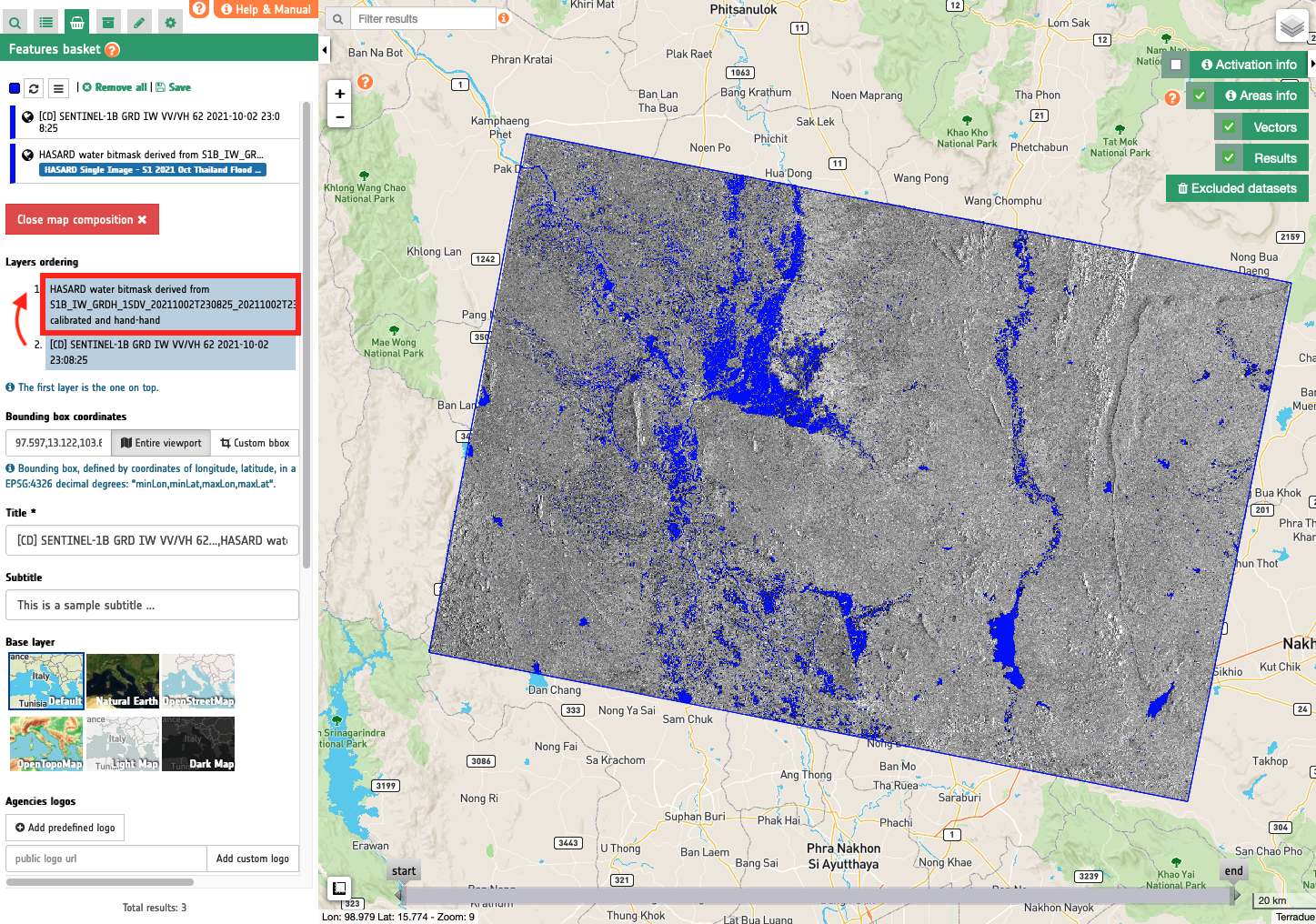Collapse the left side panel arrow
The width and height of the screenshot is (1316, 924).
[x=324, y=50]
